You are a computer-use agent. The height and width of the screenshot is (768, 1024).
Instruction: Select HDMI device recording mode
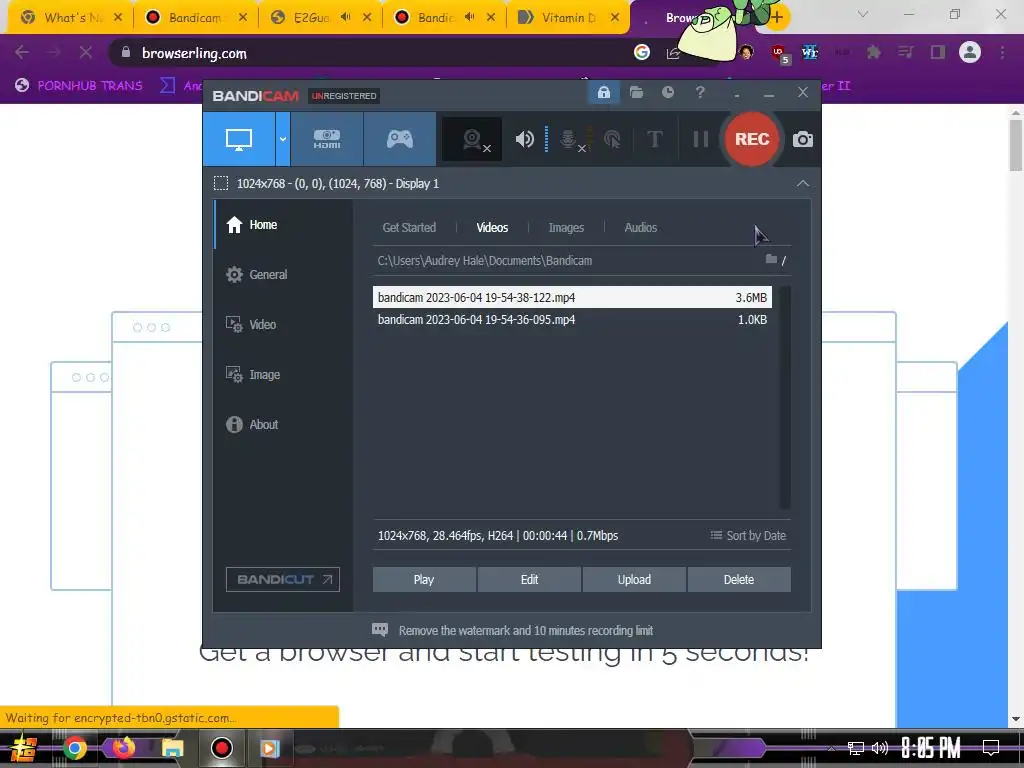327,139
